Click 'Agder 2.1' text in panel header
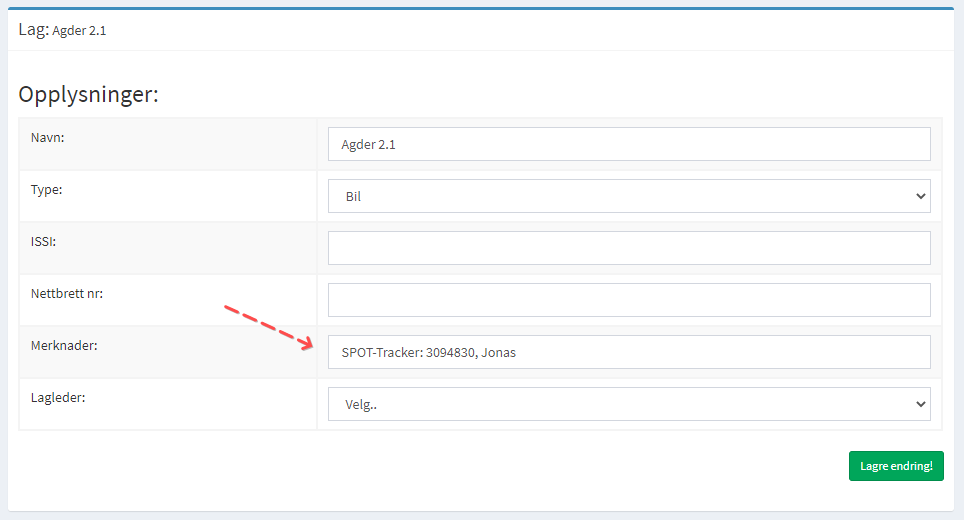The width and height of the screenshot is (964, 520). [x=79, y=31]
